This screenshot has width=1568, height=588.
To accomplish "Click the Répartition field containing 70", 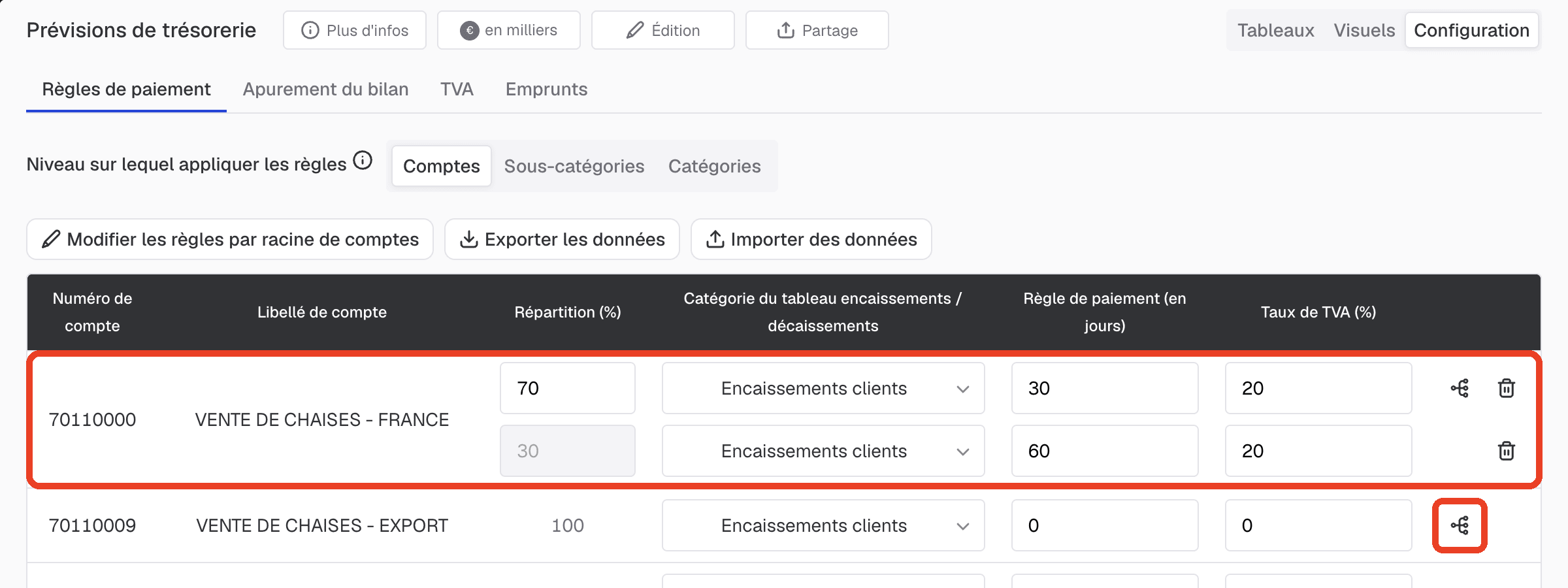I will (568, 388).
